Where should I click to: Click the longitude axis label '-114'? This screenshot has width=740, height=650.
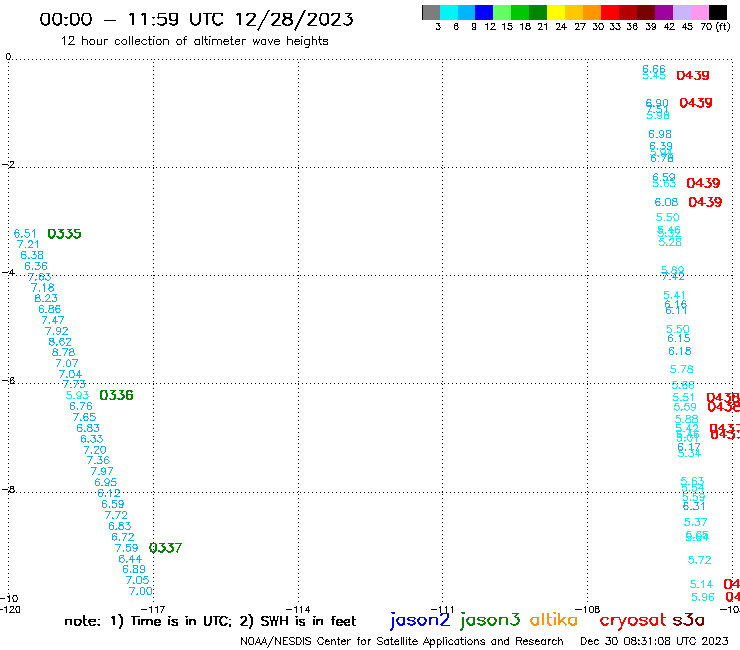298,609
